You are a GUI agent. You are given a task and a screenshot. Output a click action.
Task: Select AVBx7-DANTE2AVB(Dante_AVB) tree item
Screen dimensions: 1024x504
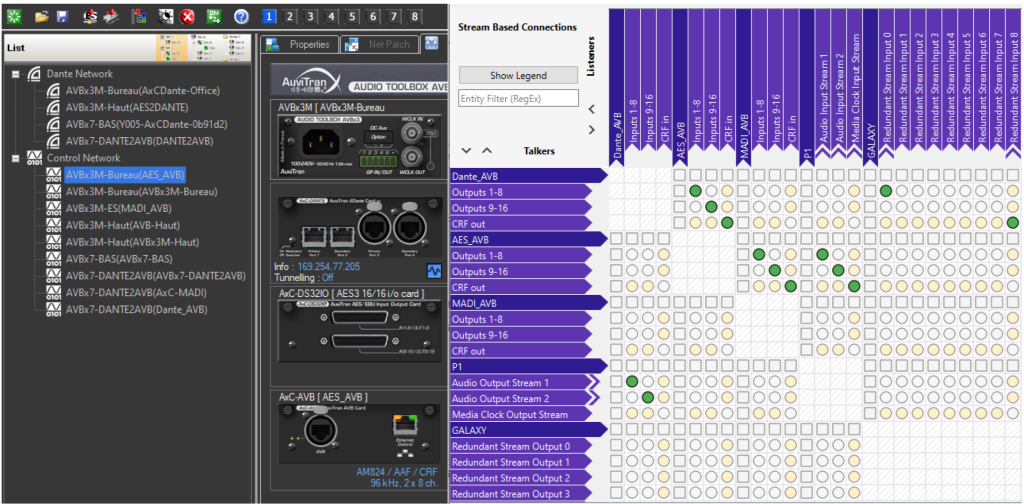tap(136, 309)
